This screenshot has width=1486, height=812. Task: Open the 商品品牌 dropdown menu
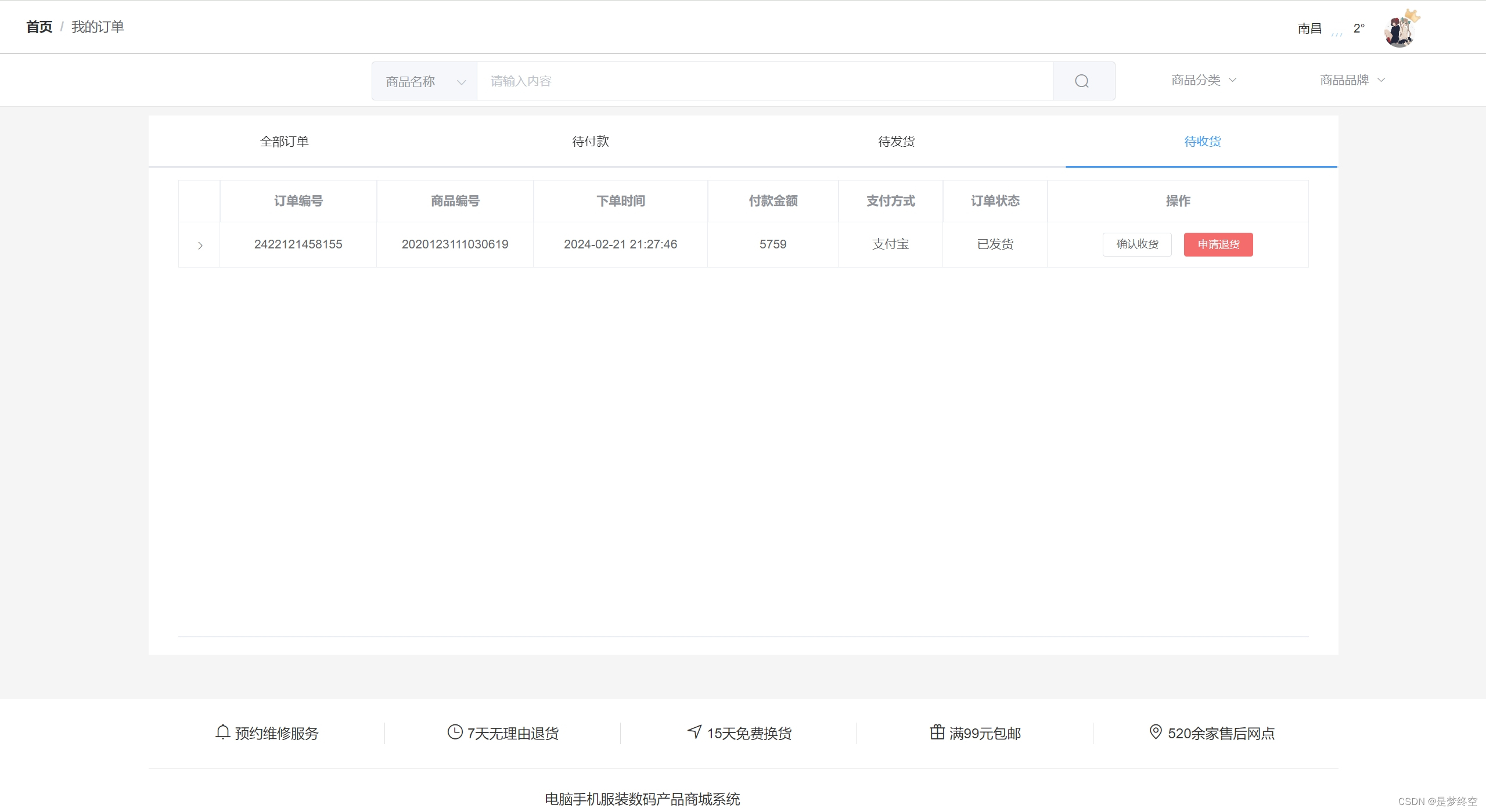pyautogui.click(x=1352, y=80)
